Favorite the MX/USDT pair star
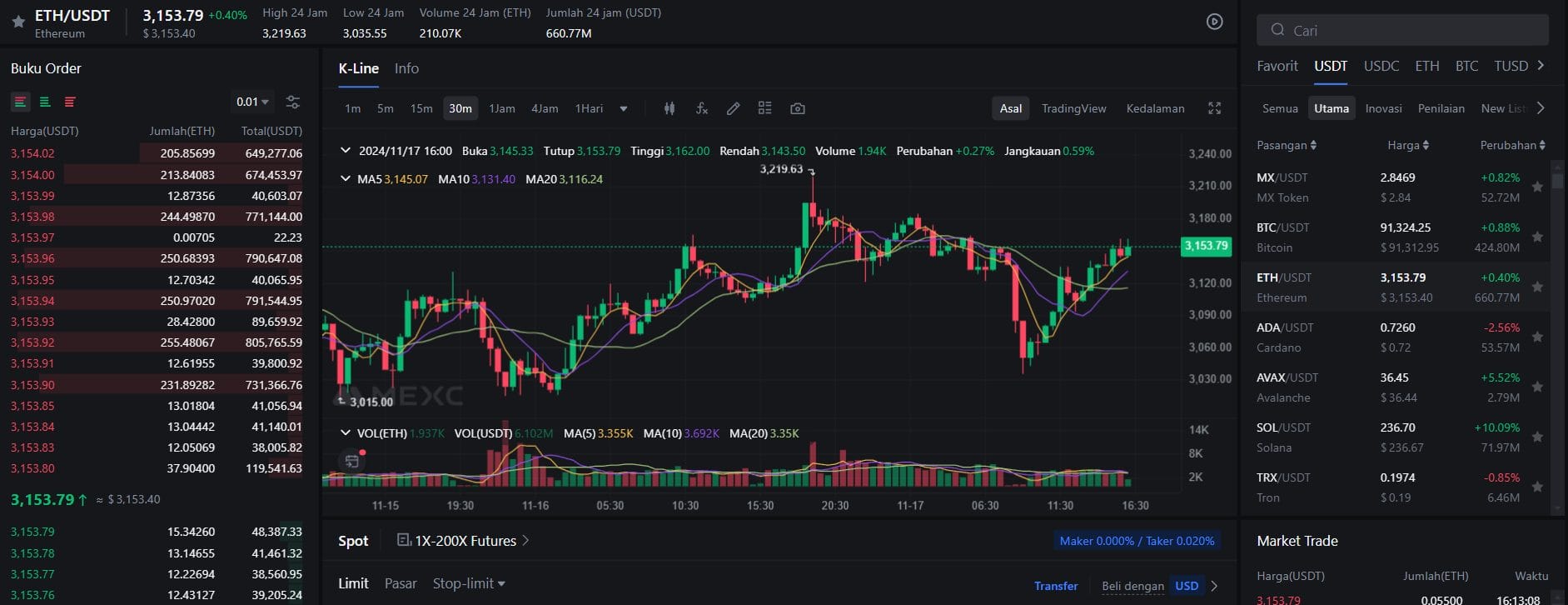Image resolution: width=1568 pixels, height=605 pixels. coord(1537,187)
